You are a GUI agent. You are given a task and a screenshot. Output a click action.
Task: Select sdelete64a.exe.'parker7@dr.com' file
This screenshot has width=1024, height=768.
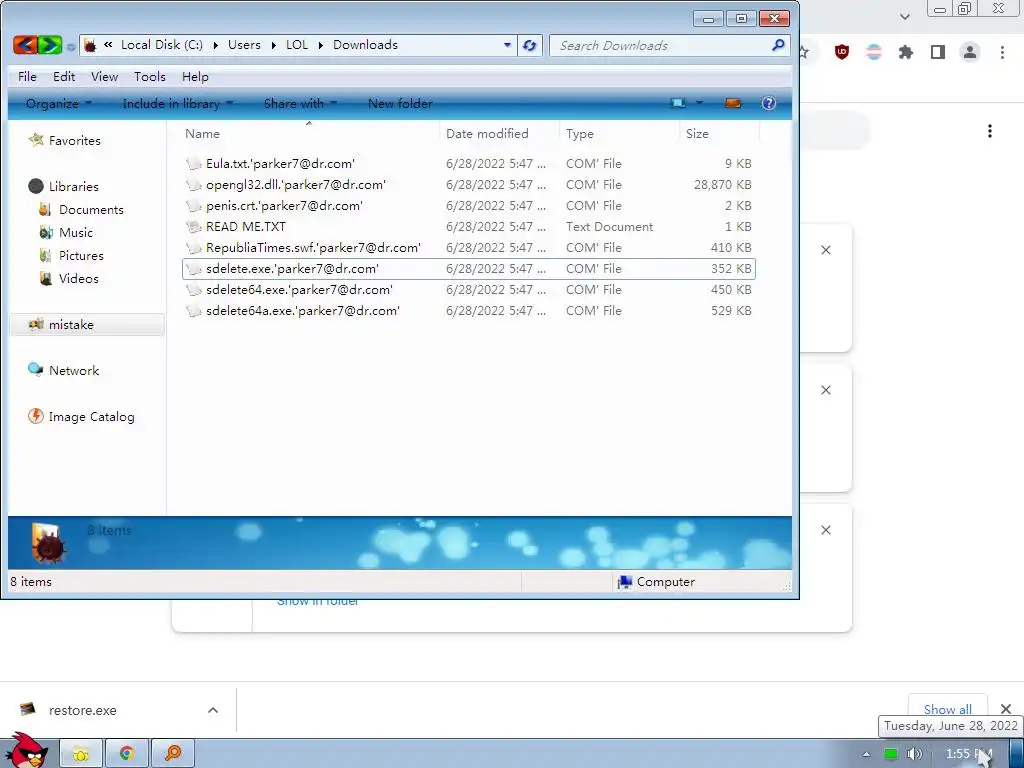click(469, 310)
